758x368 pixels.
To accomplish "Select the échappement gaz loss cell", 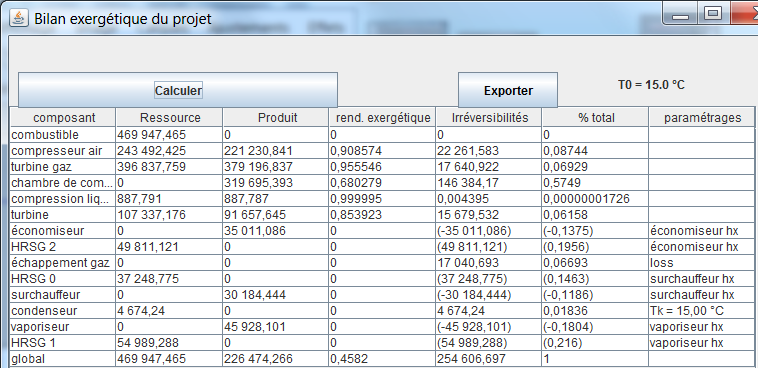I will point(702,263).
